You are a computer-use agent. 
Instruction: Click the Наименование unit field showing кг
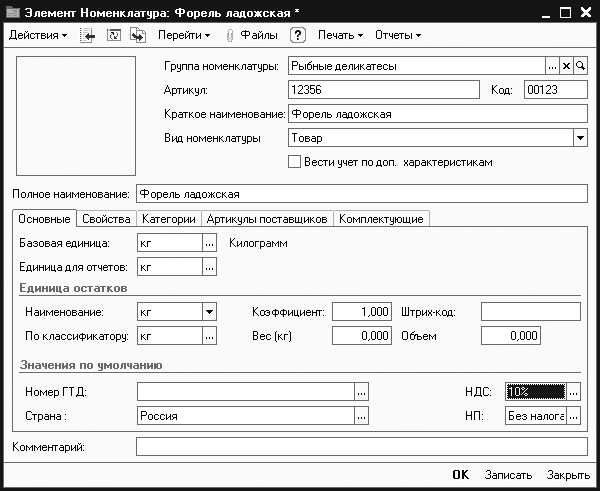(170, 312)
